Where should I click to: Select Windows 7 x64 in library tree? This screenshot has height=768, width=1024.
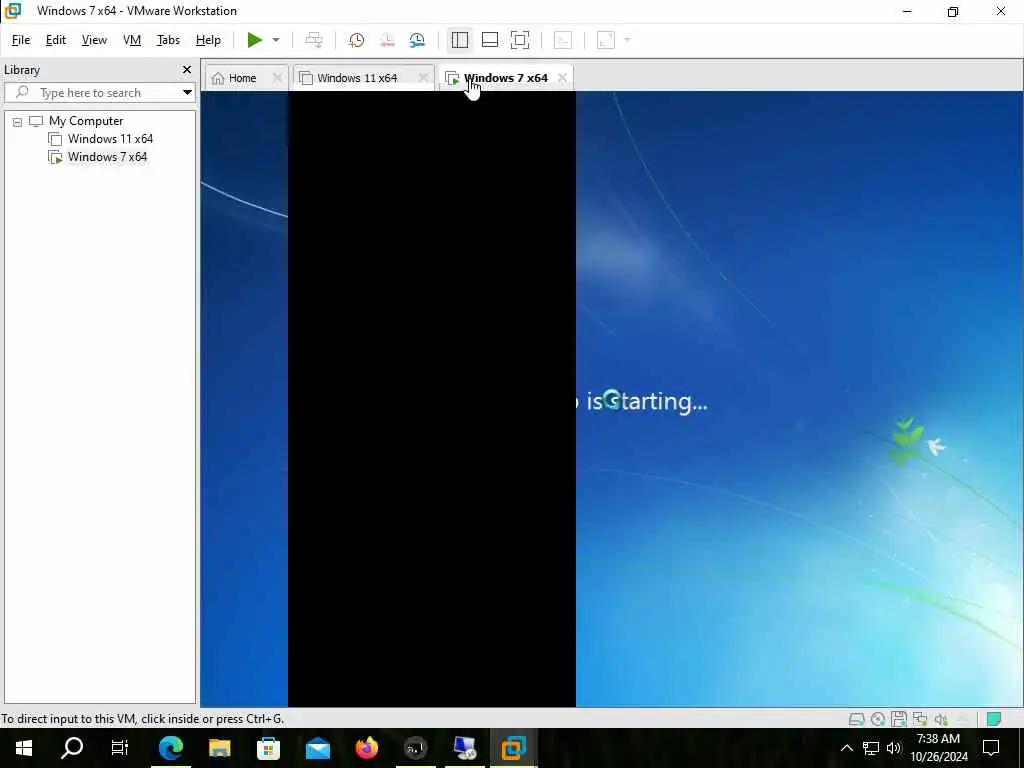tap(107, 157)
